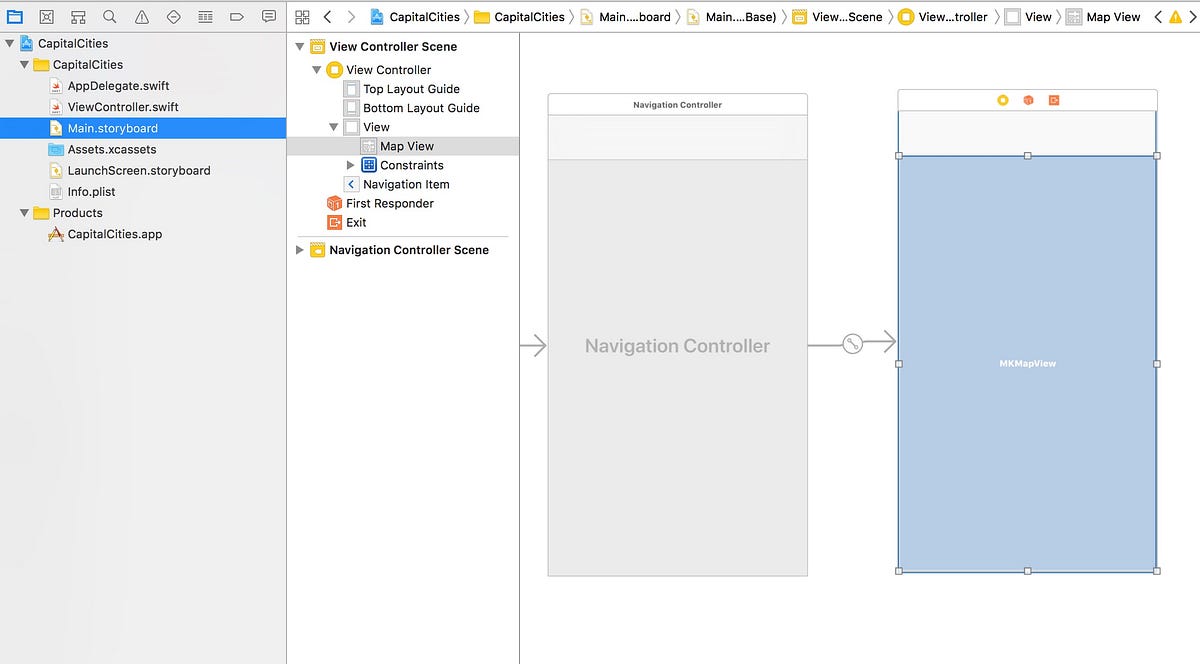Click the back navigation arrow in the jump bar

(327, 16)
